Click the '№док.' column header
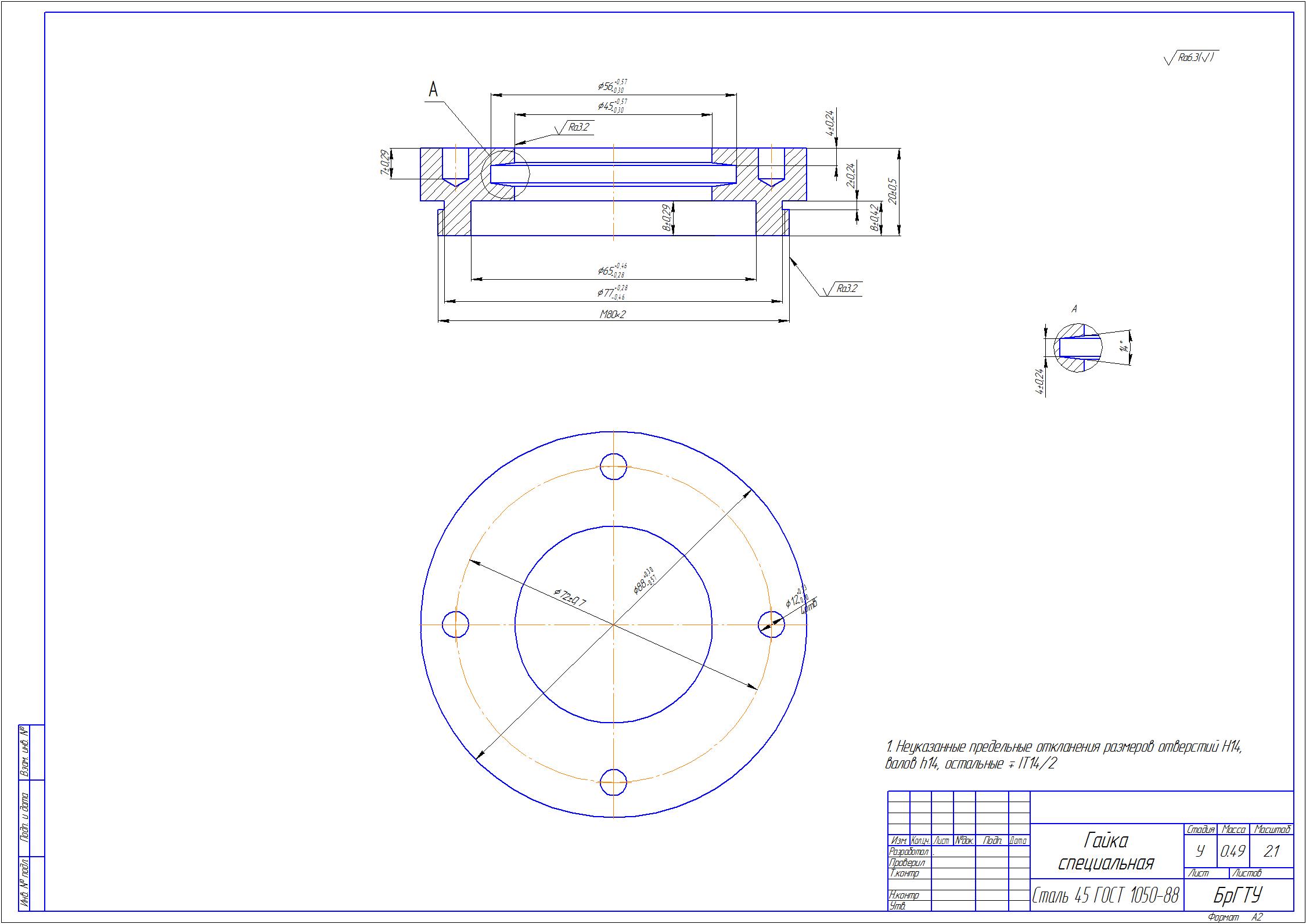The height and width of the screenshot is (924, 1306). click(964, 840)
